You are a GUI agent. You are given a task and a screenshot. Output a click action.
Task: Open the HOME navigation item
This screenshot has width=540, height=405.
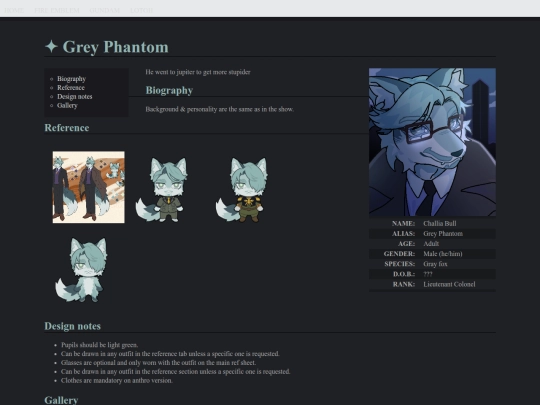[14, 11]
